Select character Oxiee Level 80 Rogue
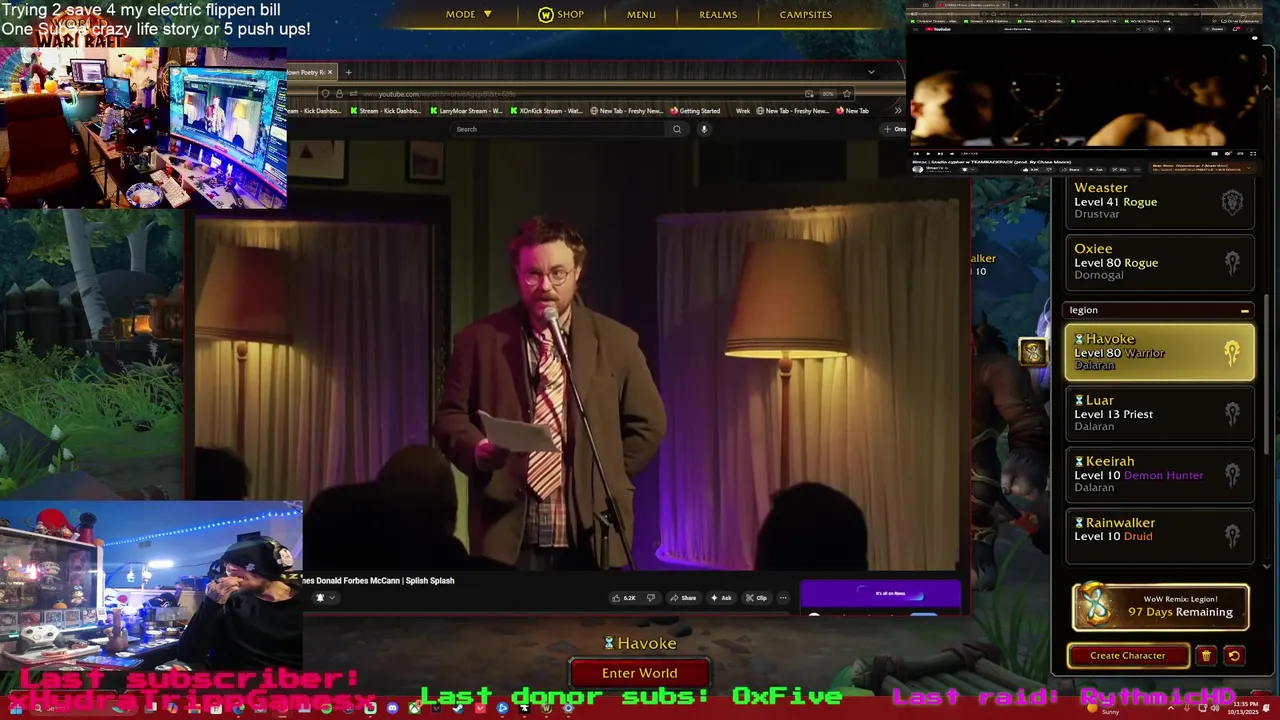 point(1159,262)
